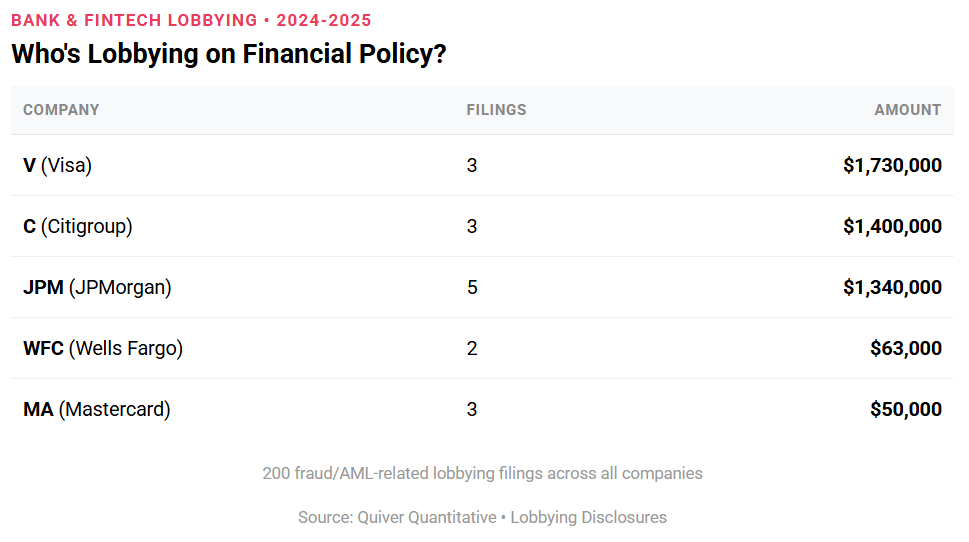This screenshot has height=542, width=969.
Task: Select the WFC (Wells Fargo) company name
Action: pyautogui.click(x=103, y=348)
